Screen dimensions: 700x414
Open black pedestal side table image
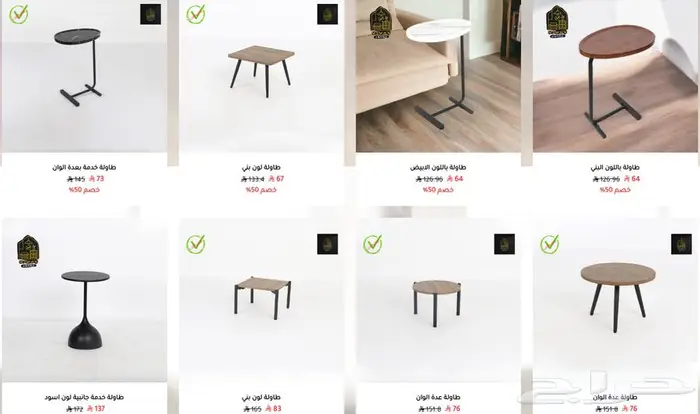point(85,300)
